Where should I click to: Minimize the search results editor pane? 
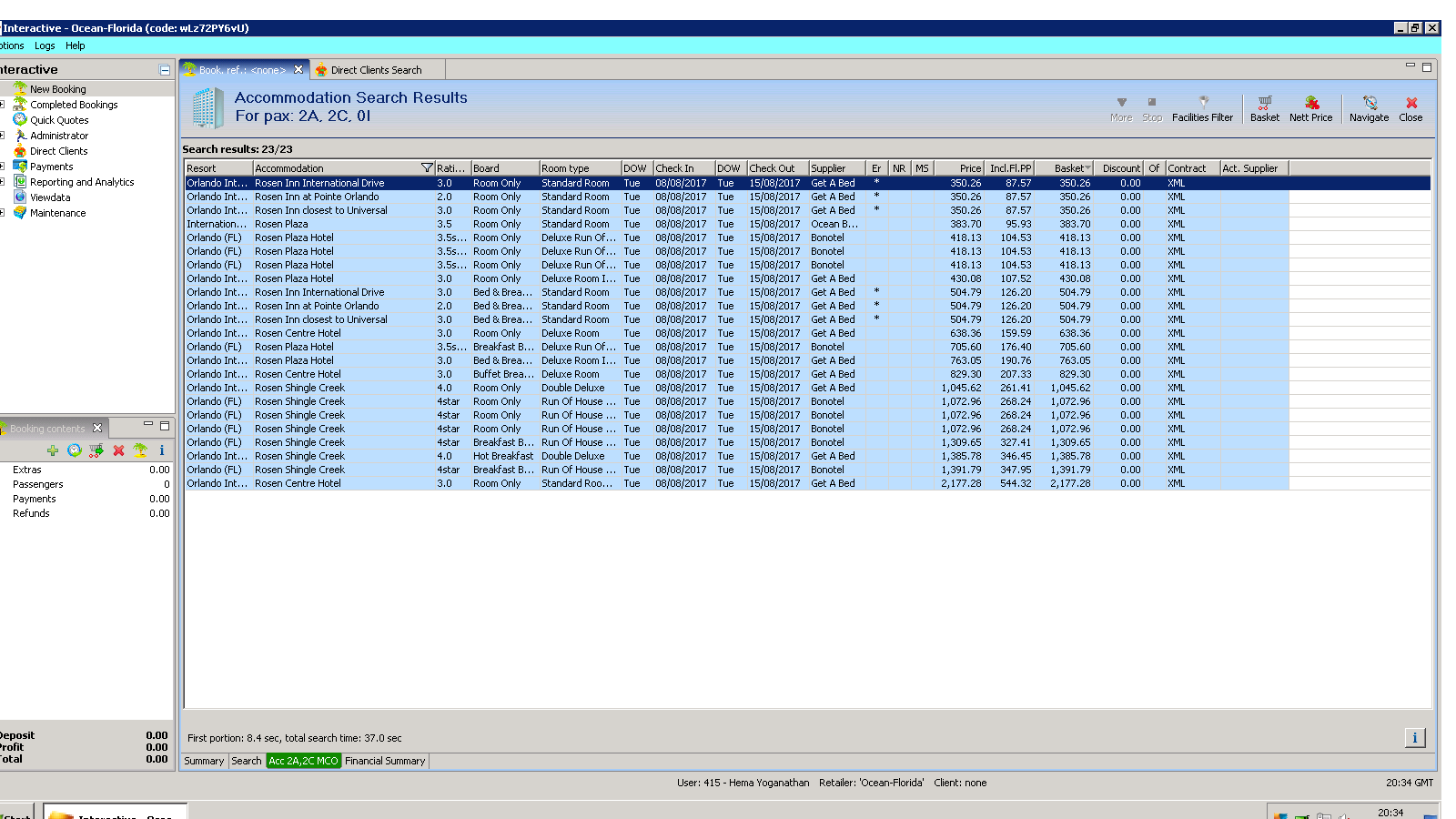(x=1410, y=66)
